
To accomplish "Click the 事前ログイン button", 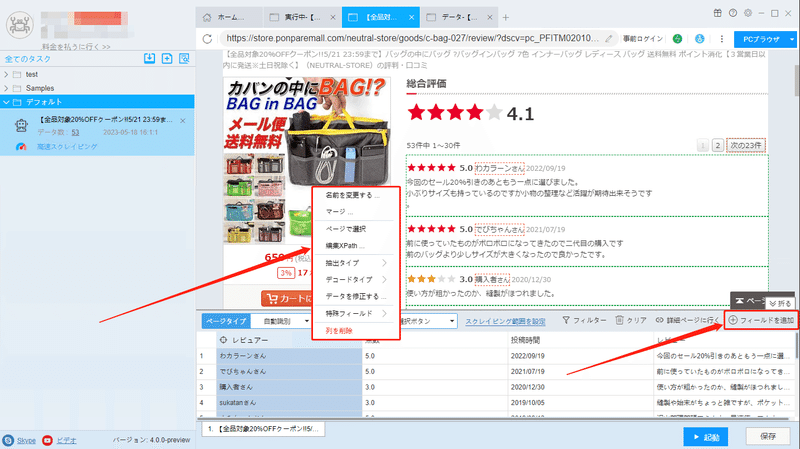I will (642, 39).
